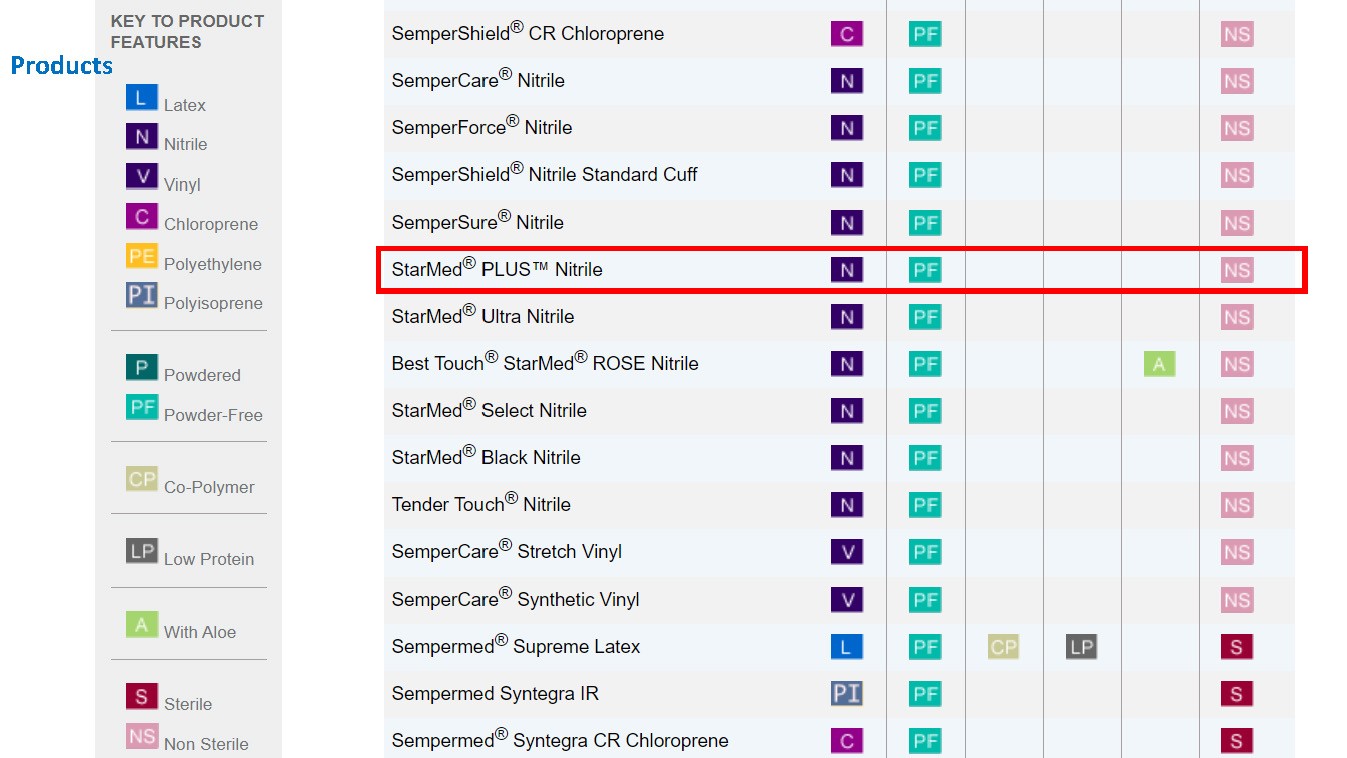Open SemperSure Nitrile product
This screenshot has height=758, width=1347.
click(478, 221)
